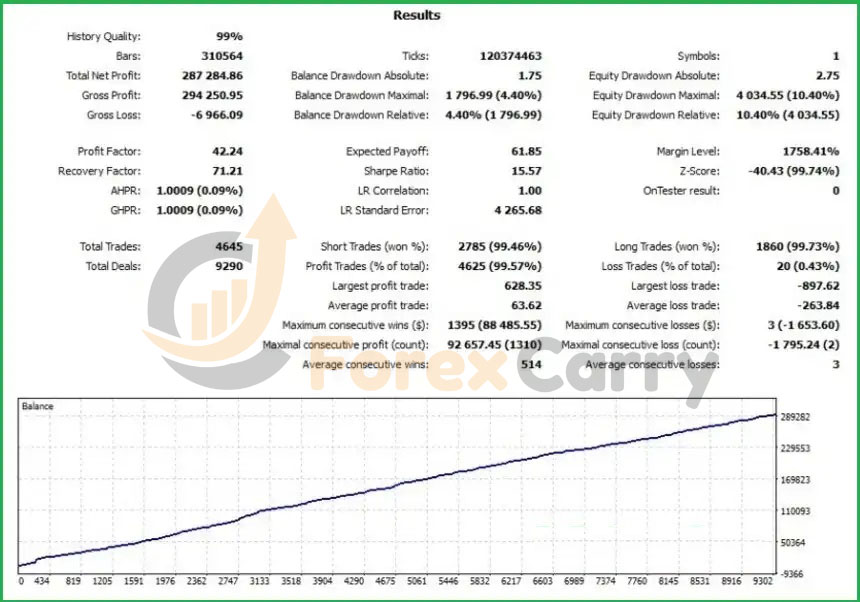This screenshot has width=860, height=602.
Task: Select Average profit trade value 63.62
Action: coord(527,306)
